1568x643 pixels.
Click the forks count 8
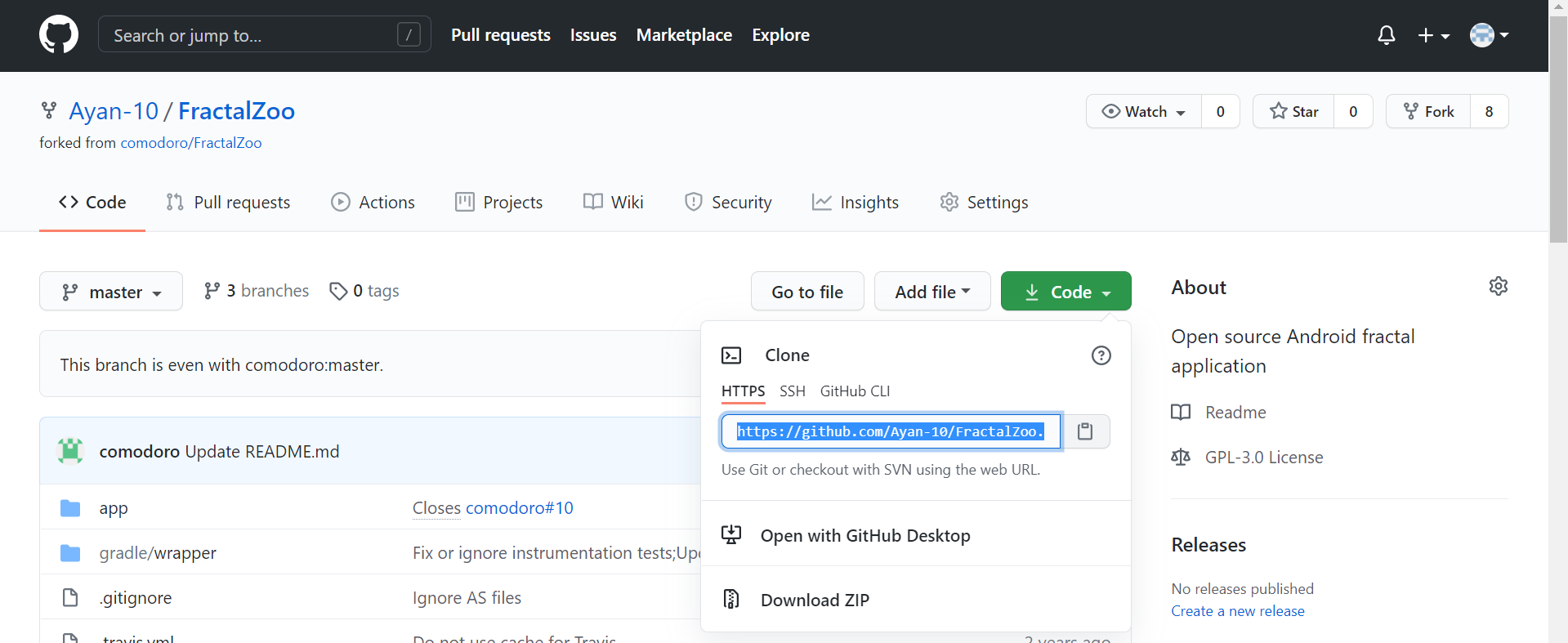click(x=1489, y=111)
